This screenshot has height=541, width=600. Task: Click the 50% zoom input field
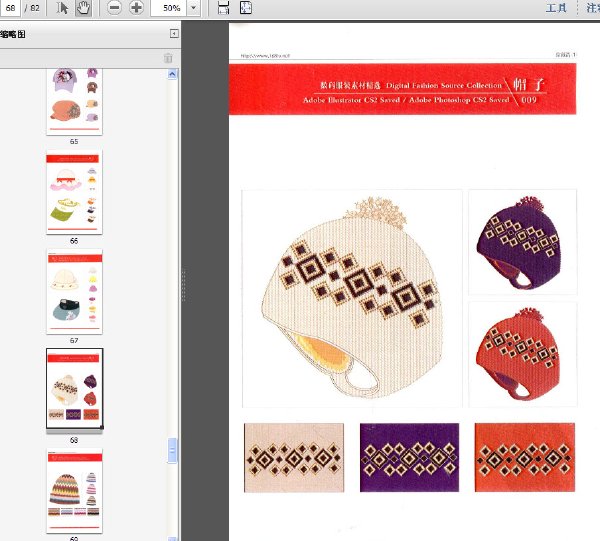tap(170, 8)
